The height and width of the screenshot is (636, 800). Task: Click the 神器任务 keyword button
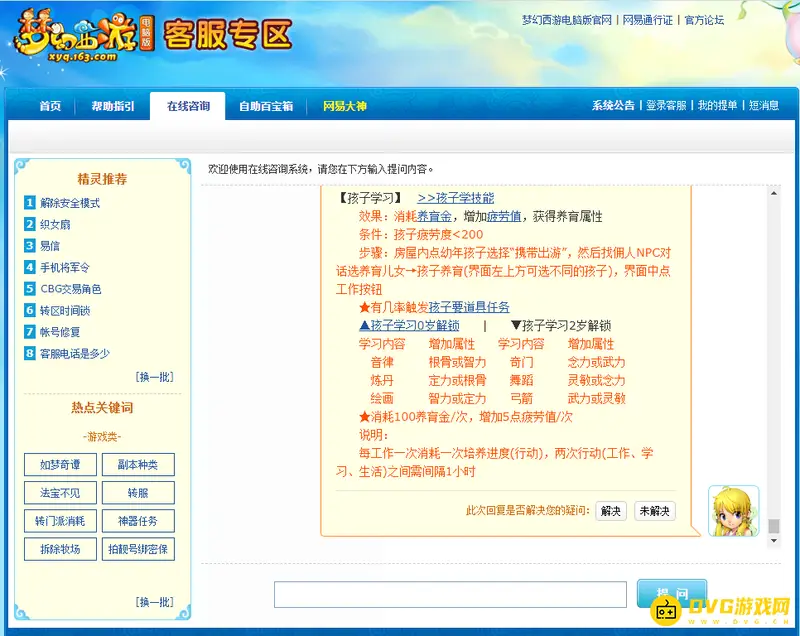(x=138, y=521)
